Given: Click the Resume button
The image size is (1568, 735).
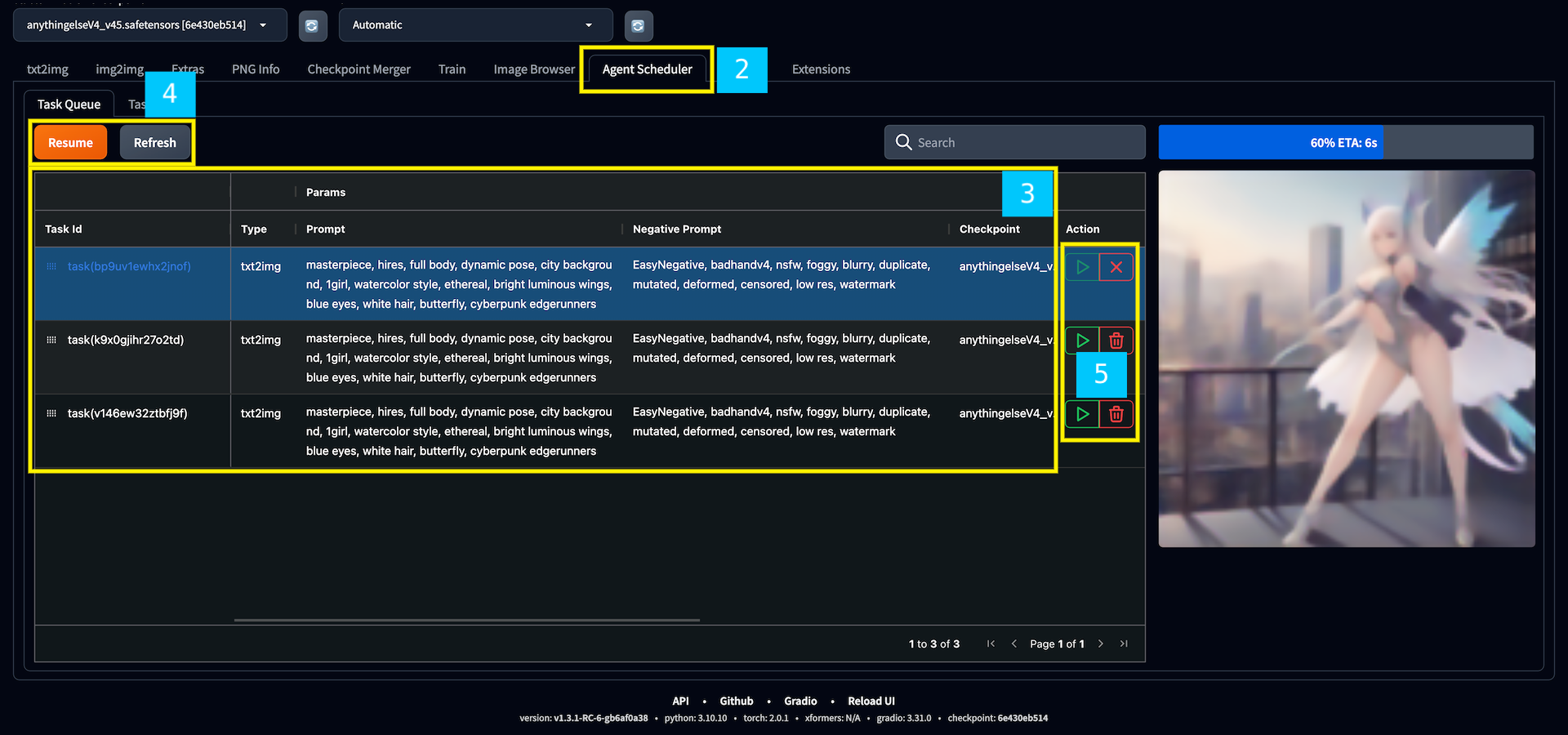Looking at the screenshot, I should pos(70,142).
